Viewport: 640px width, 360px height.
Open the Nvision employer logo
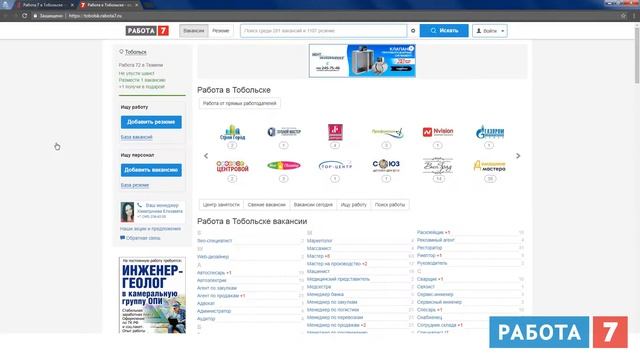[x=438, y=132]
